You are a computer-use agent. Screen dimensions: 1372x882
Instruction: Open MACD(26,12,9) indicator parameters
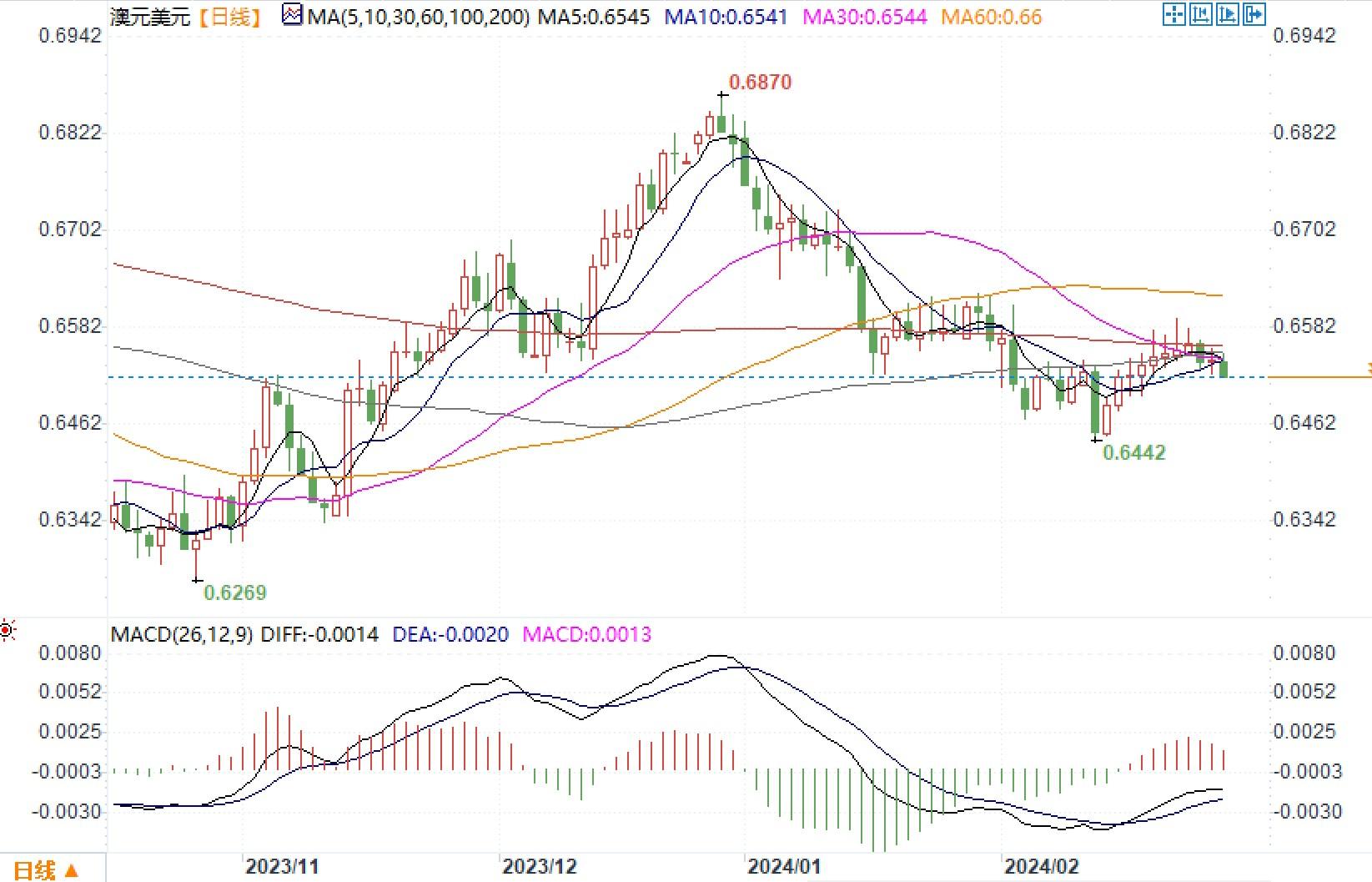click(x=182, y=635)
